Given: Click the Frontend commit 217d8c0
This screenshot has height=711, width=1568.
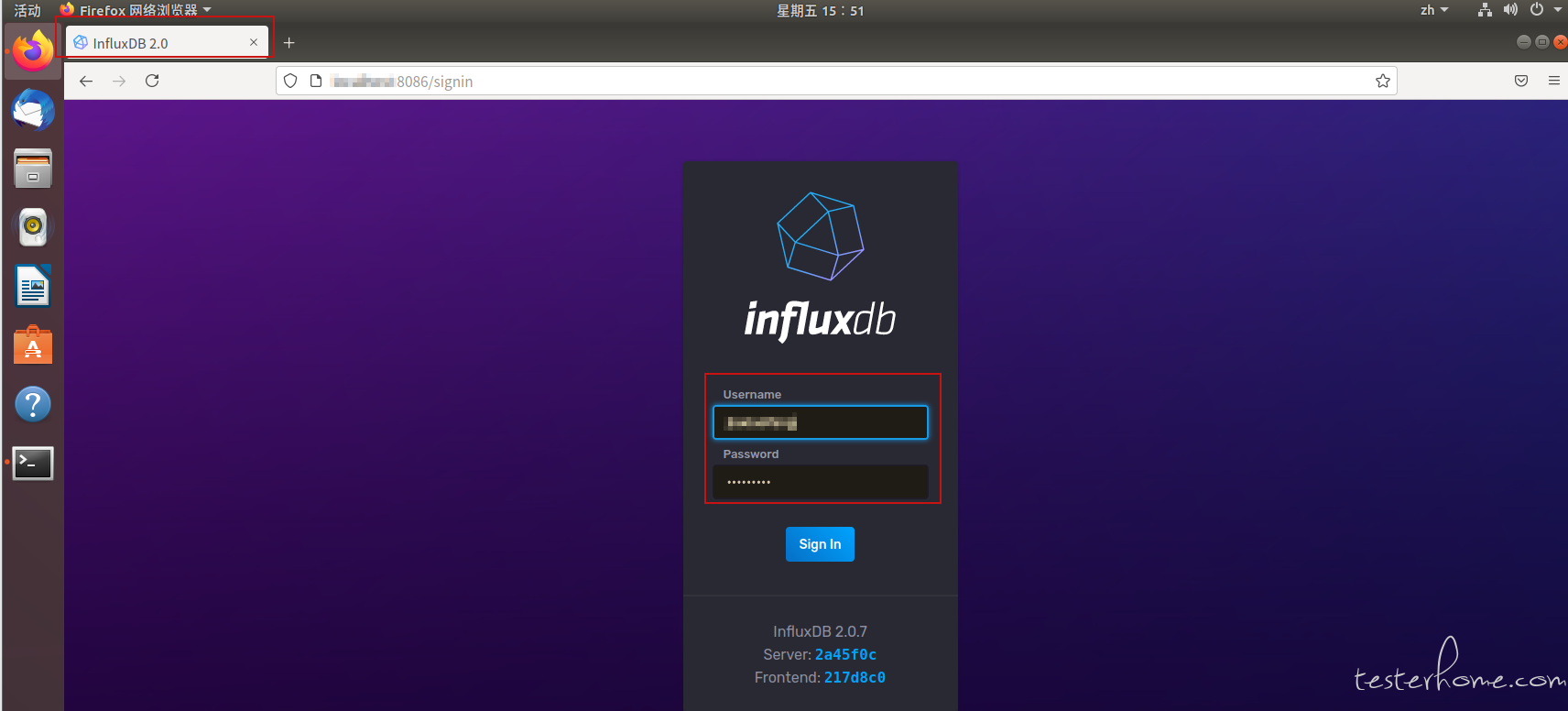Looking at the screenshot, I should (x=855, y=677).
